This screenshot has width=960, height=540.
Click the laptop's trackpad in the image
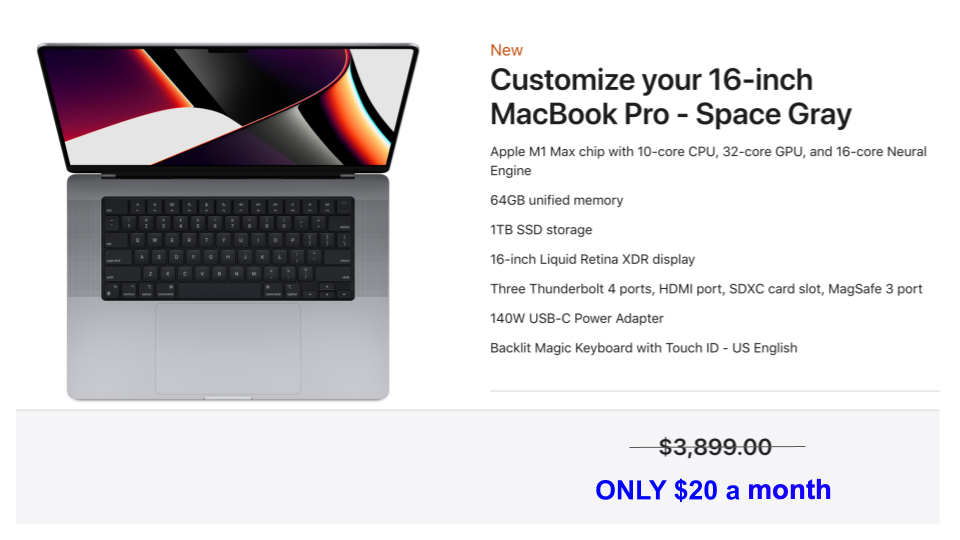click(x=228, y=348)
